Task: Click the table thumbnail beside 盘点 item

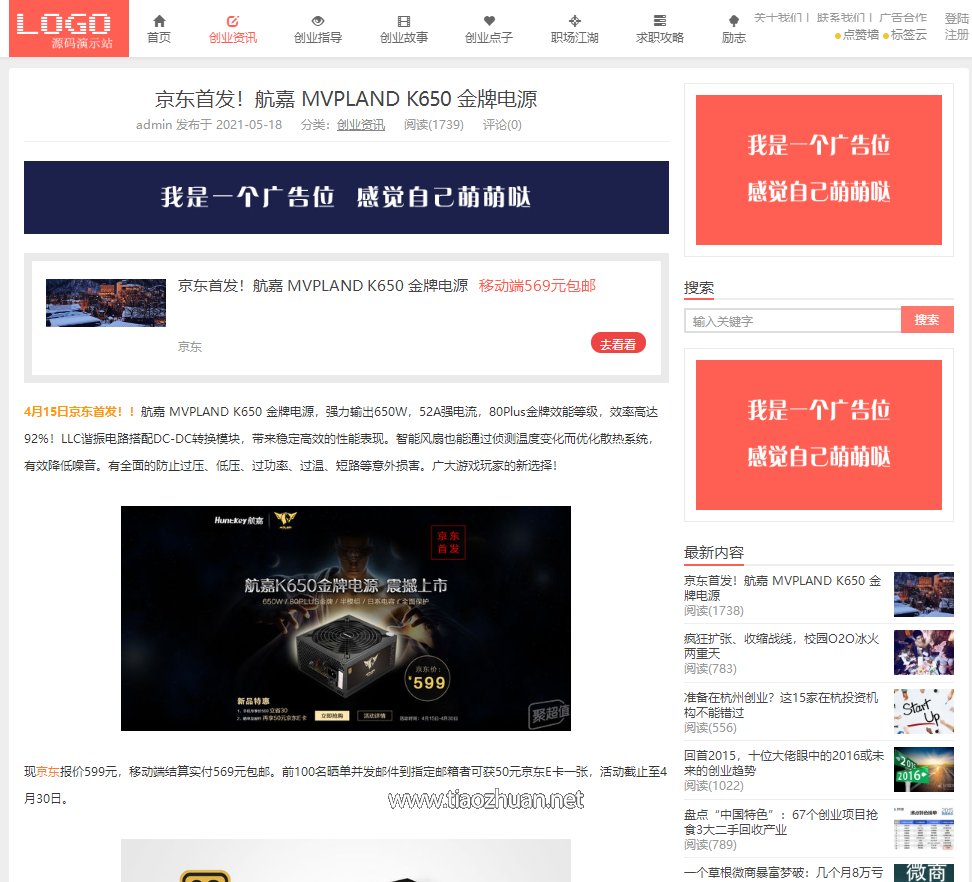Action: [x=924, y=829]
